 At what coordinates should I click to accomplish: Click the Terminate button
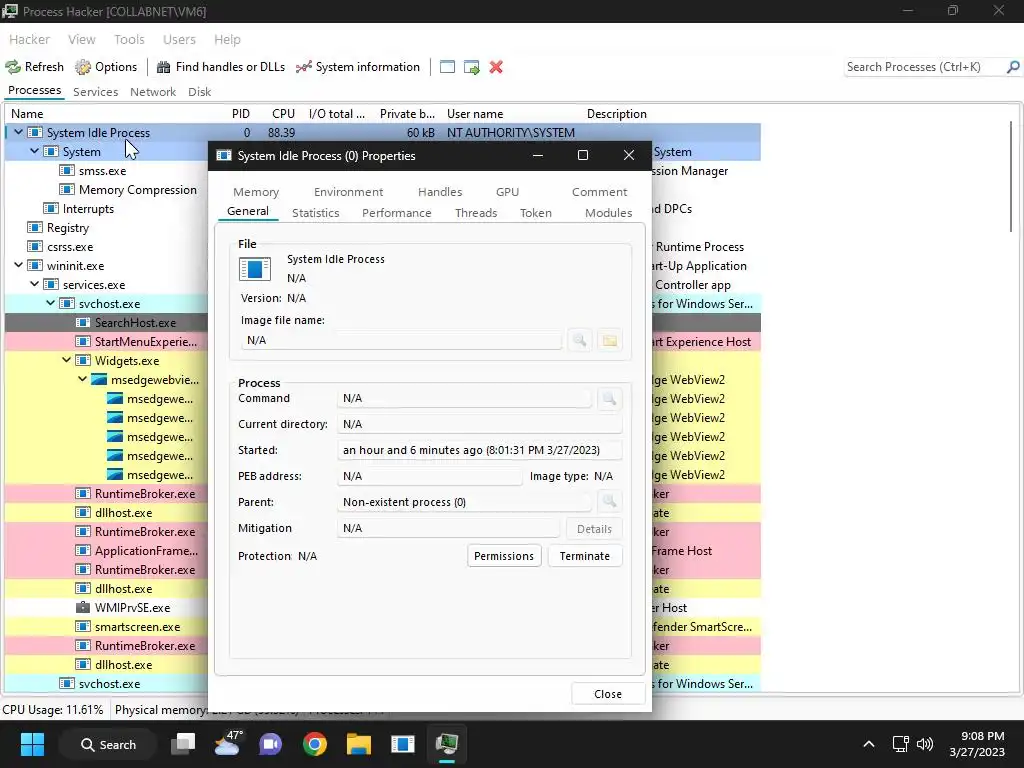(x=584, y=556)
